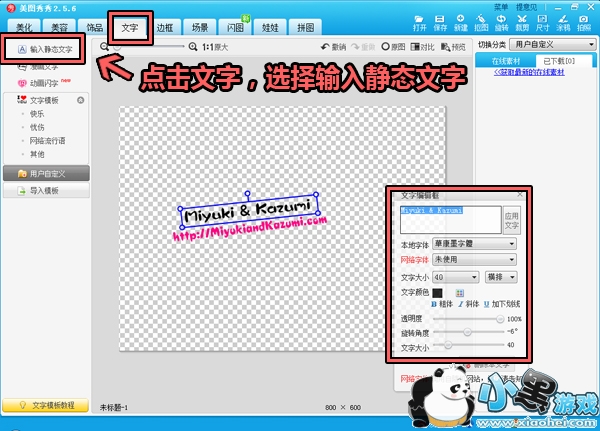Open the 拍照 camera tool
Viewport: 600px width, 431px height.
click(x=584, y=23)
